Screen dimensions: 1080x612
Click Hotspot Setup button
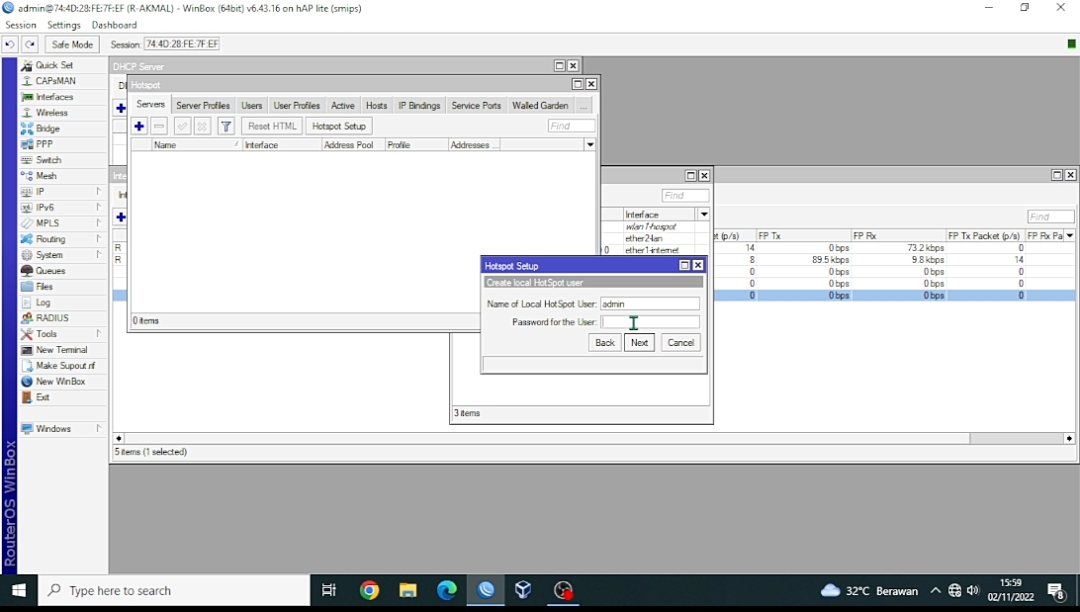pos(338,126)
